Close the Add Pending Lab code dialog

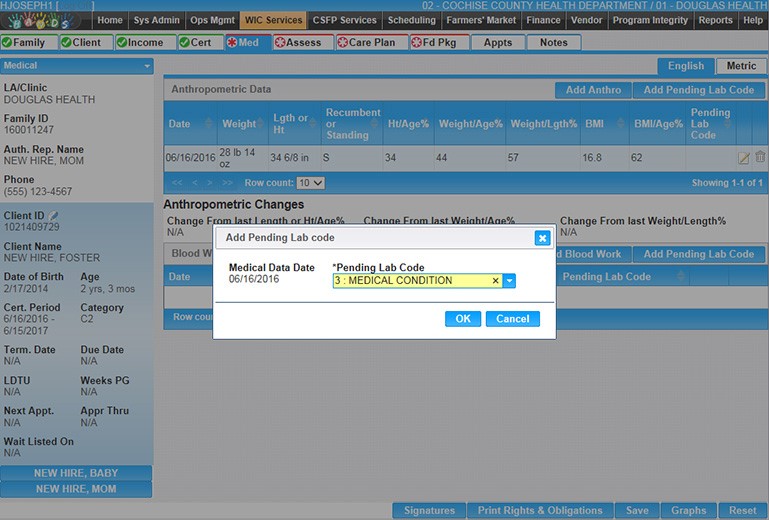click(x=541, y=238)
